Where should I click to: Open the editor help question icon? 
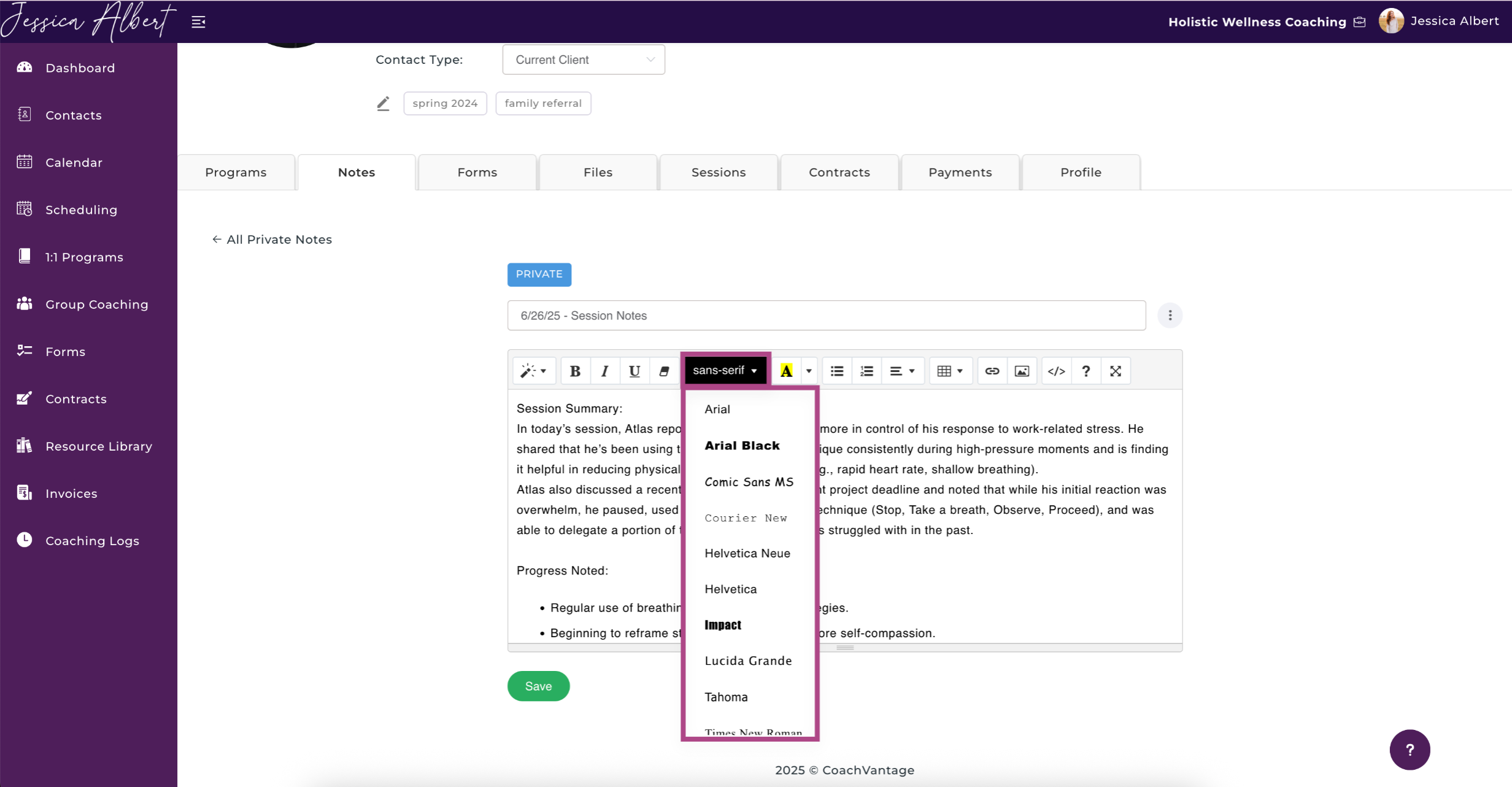[x=1086, y=371]
